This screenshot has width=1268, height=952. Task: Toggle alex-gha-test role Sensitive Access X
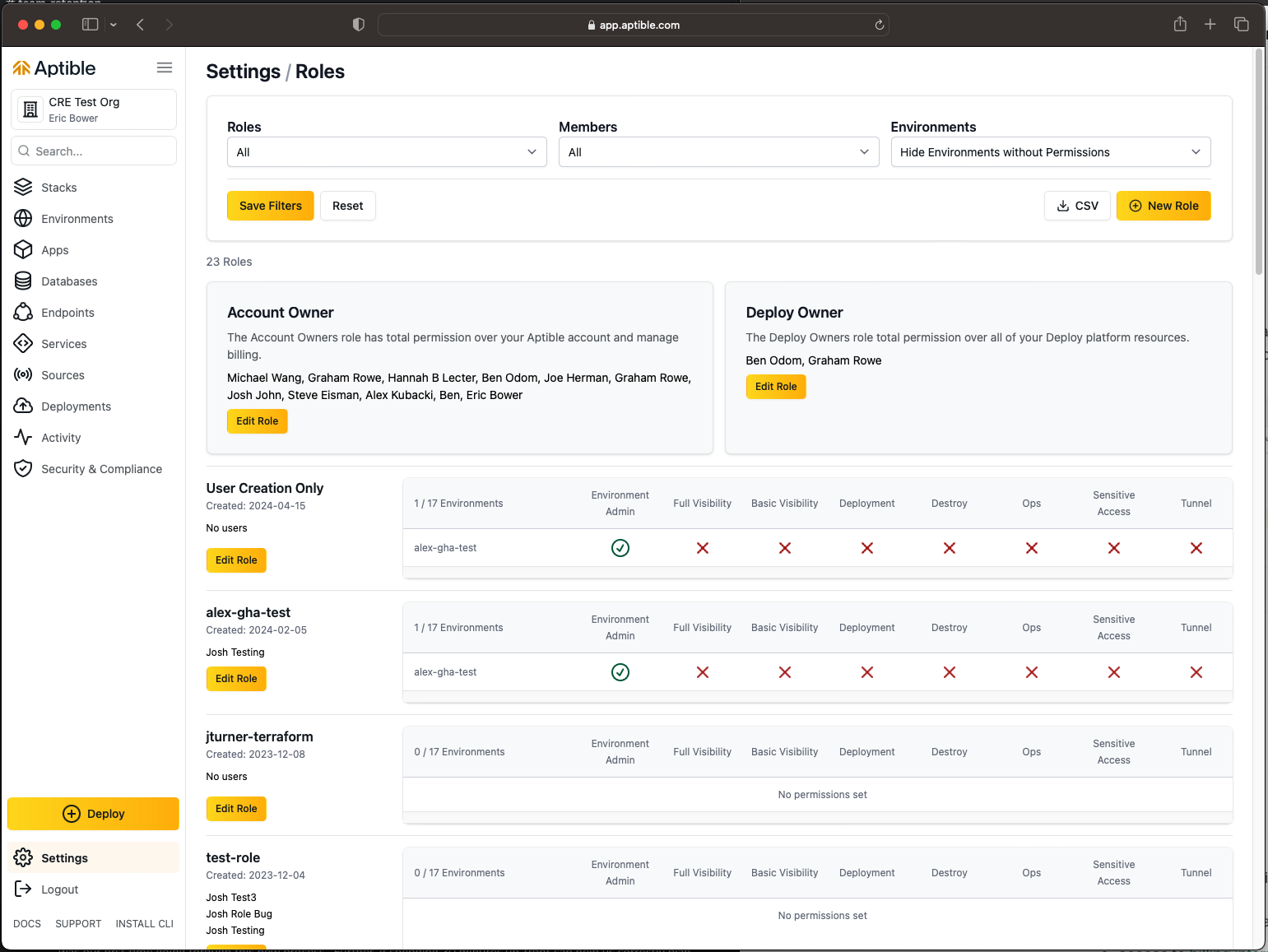tap(1114, 672)
